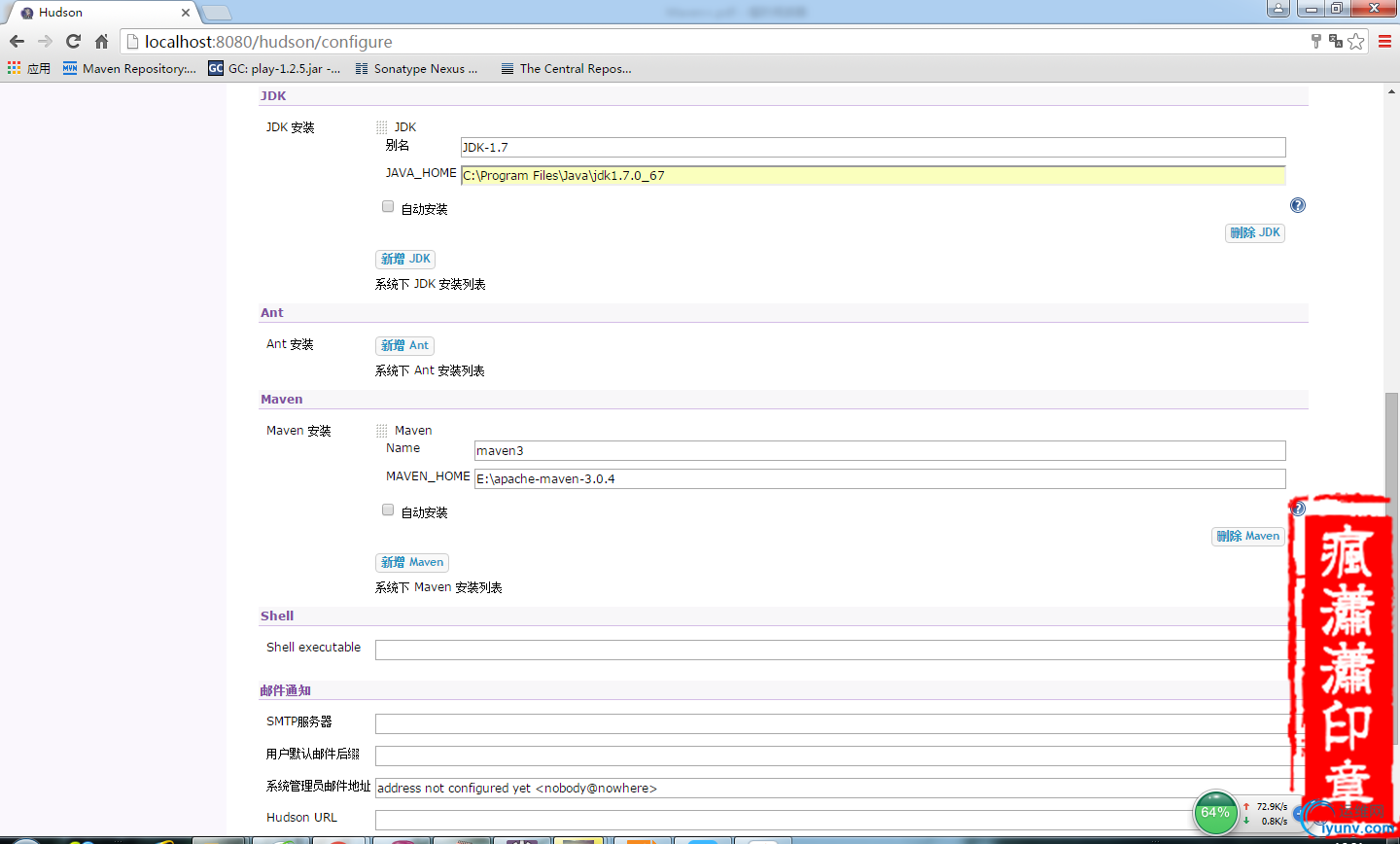This screenshot has width=1400, height=844.
Task: Go back with the browser back arrow
Action: [x=17, y=42]
